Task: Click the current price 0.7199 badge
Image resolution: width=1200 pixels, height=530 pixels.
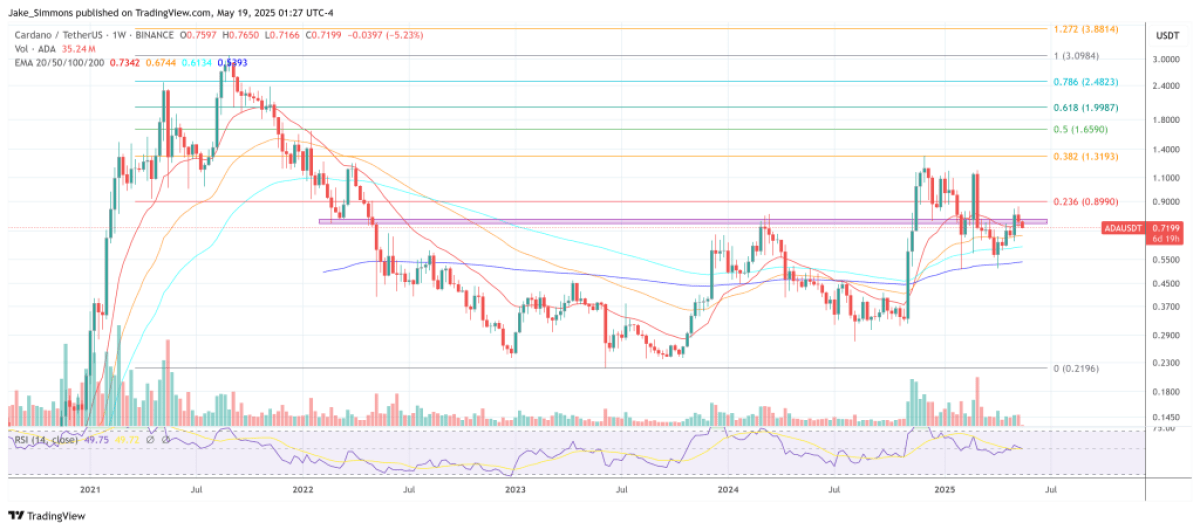Action: click(1169, 228)
